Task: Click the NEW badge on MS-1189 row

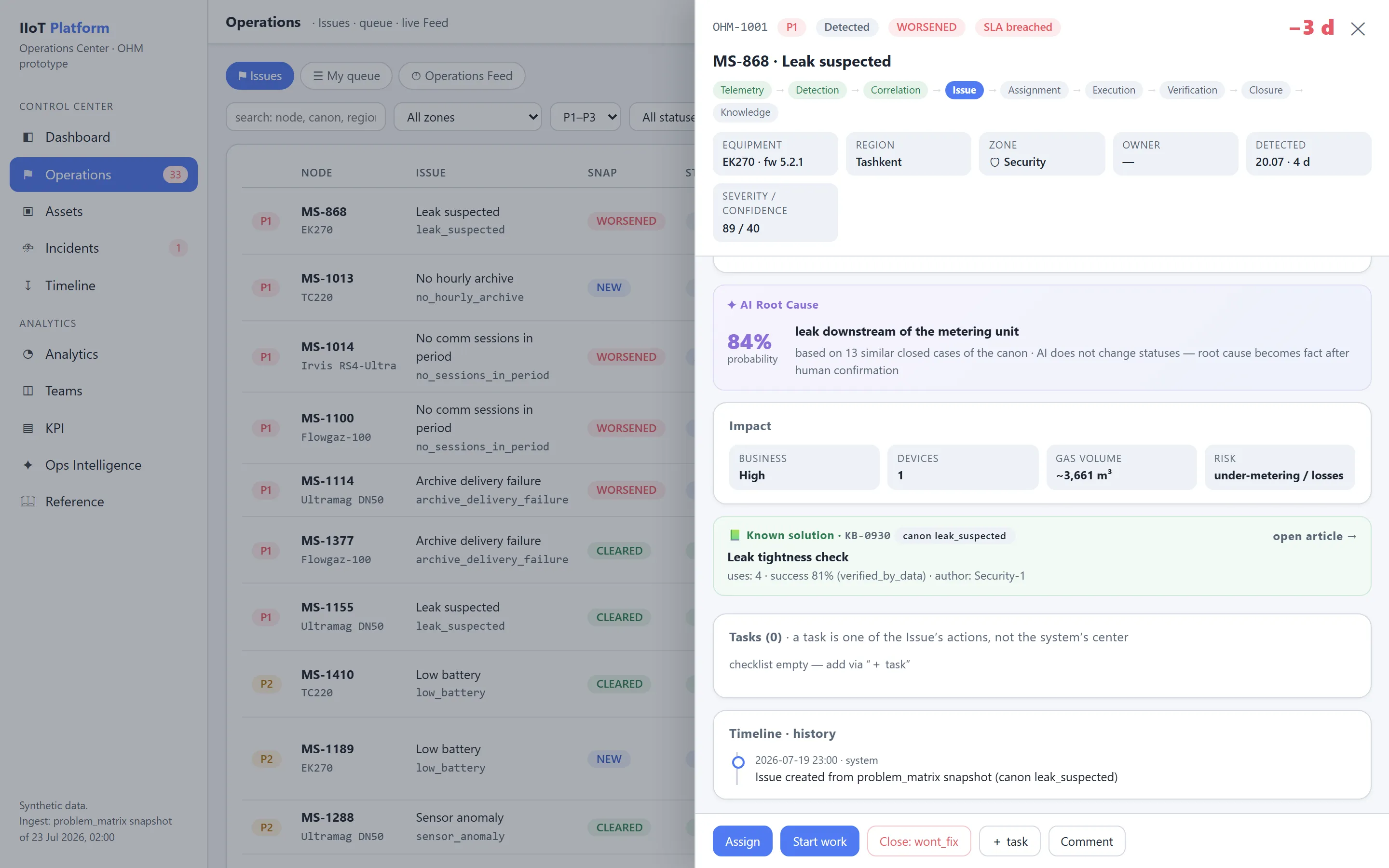Action: pyautogui.click(x=608, y=759)
